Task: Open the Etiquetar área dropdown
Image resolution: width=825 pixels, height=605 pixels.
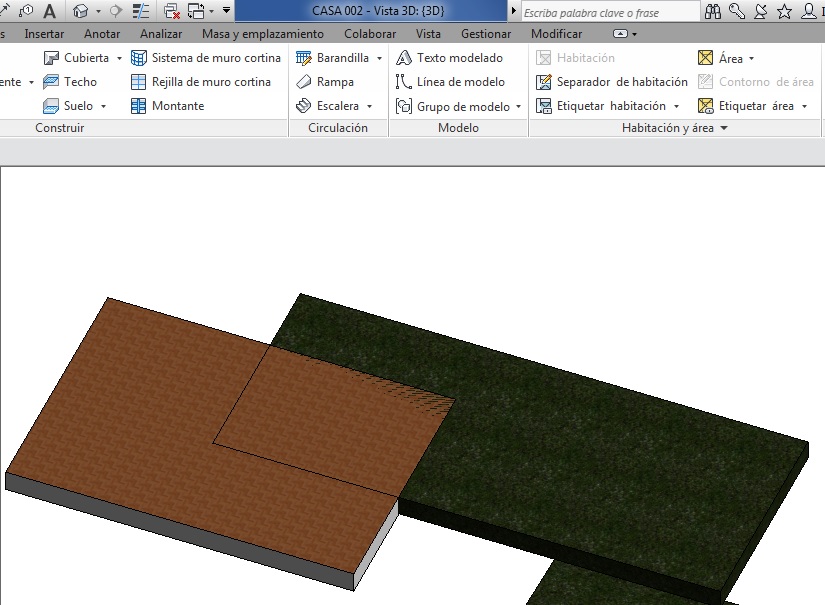Action: 804,106
